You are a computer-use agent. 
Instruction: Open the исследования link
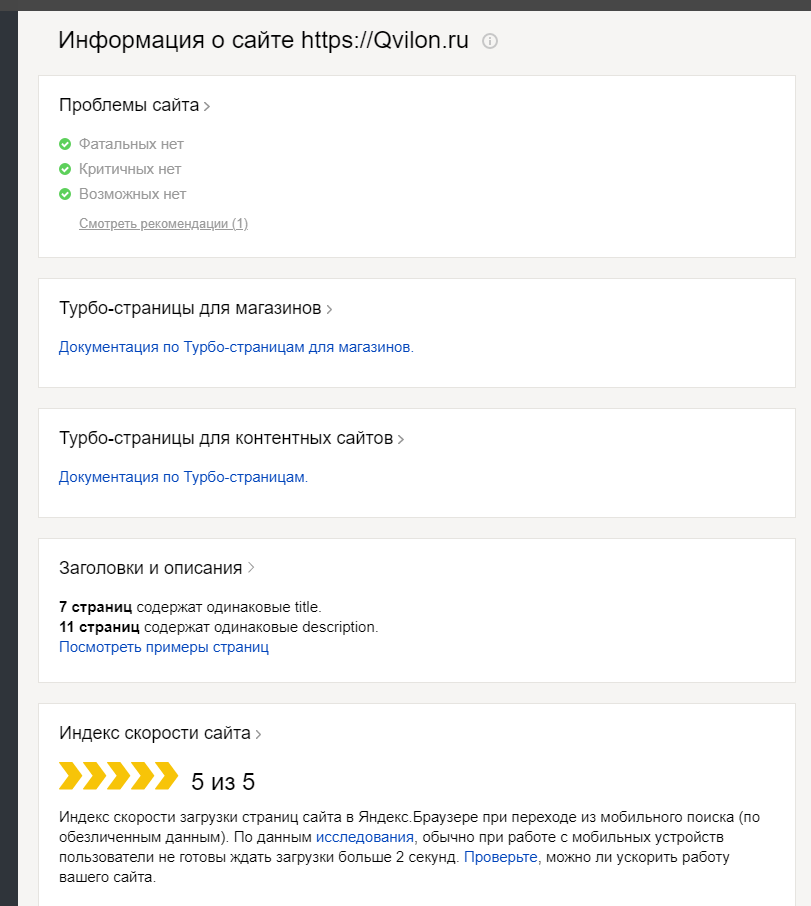[x=364, y=837]
